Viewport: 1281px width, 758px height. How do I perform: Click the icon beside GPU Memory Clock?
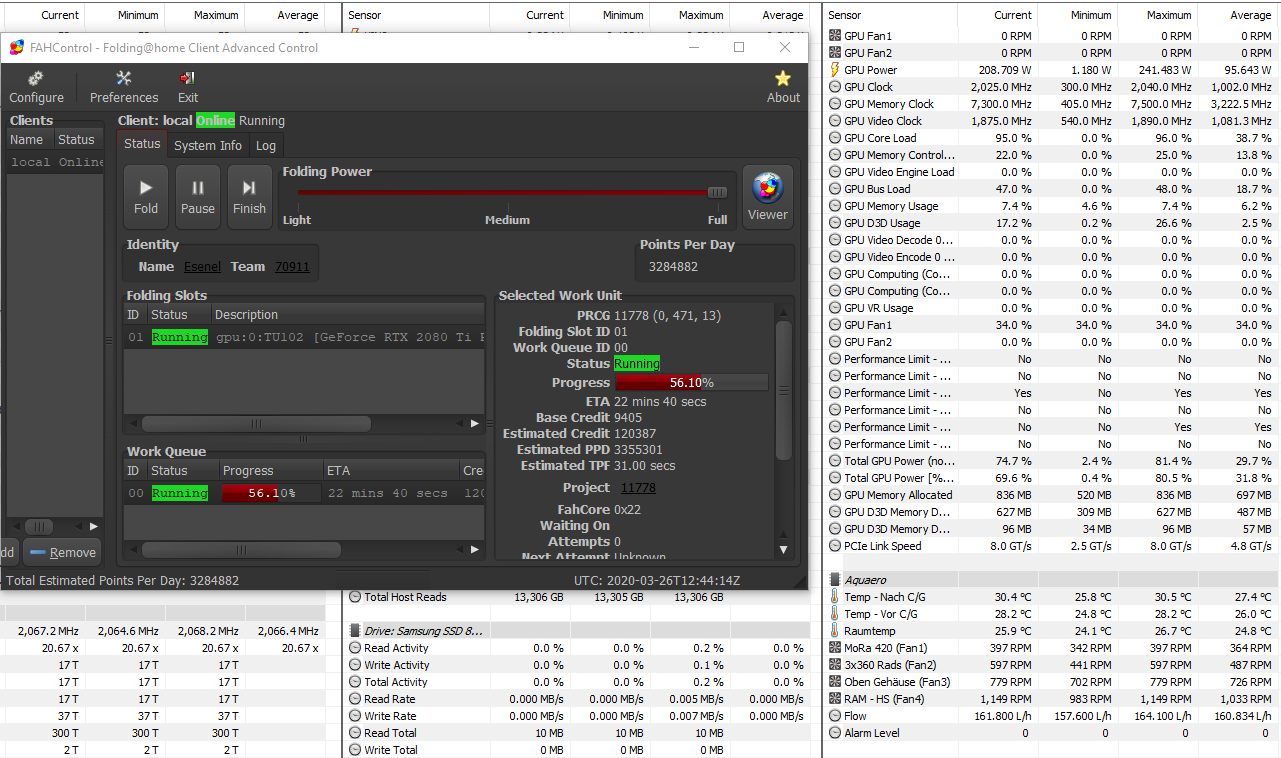point(835,104)
